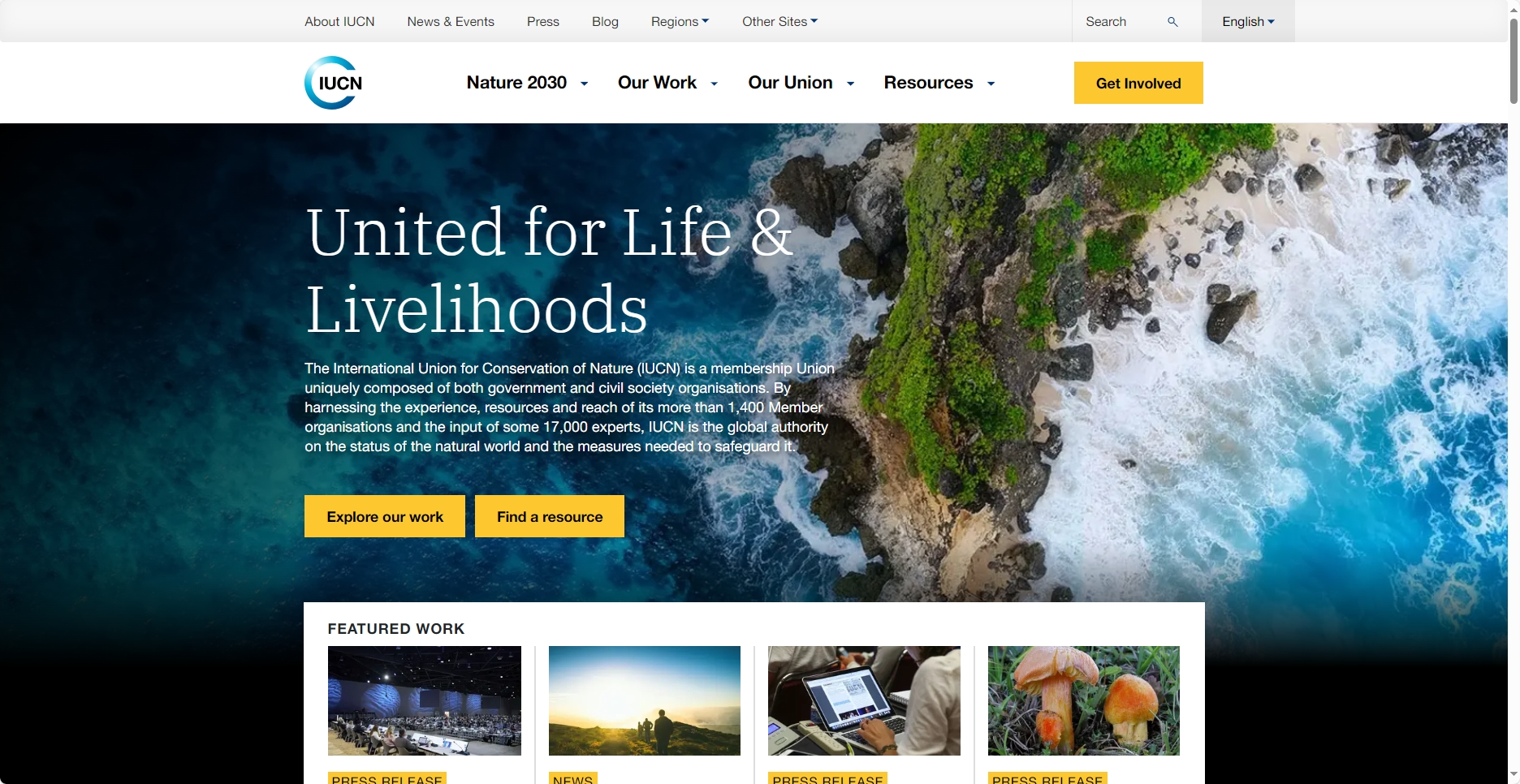Open News & Events link
The height and width of the screenshot is (784, 1520).
tap(451, 21)
